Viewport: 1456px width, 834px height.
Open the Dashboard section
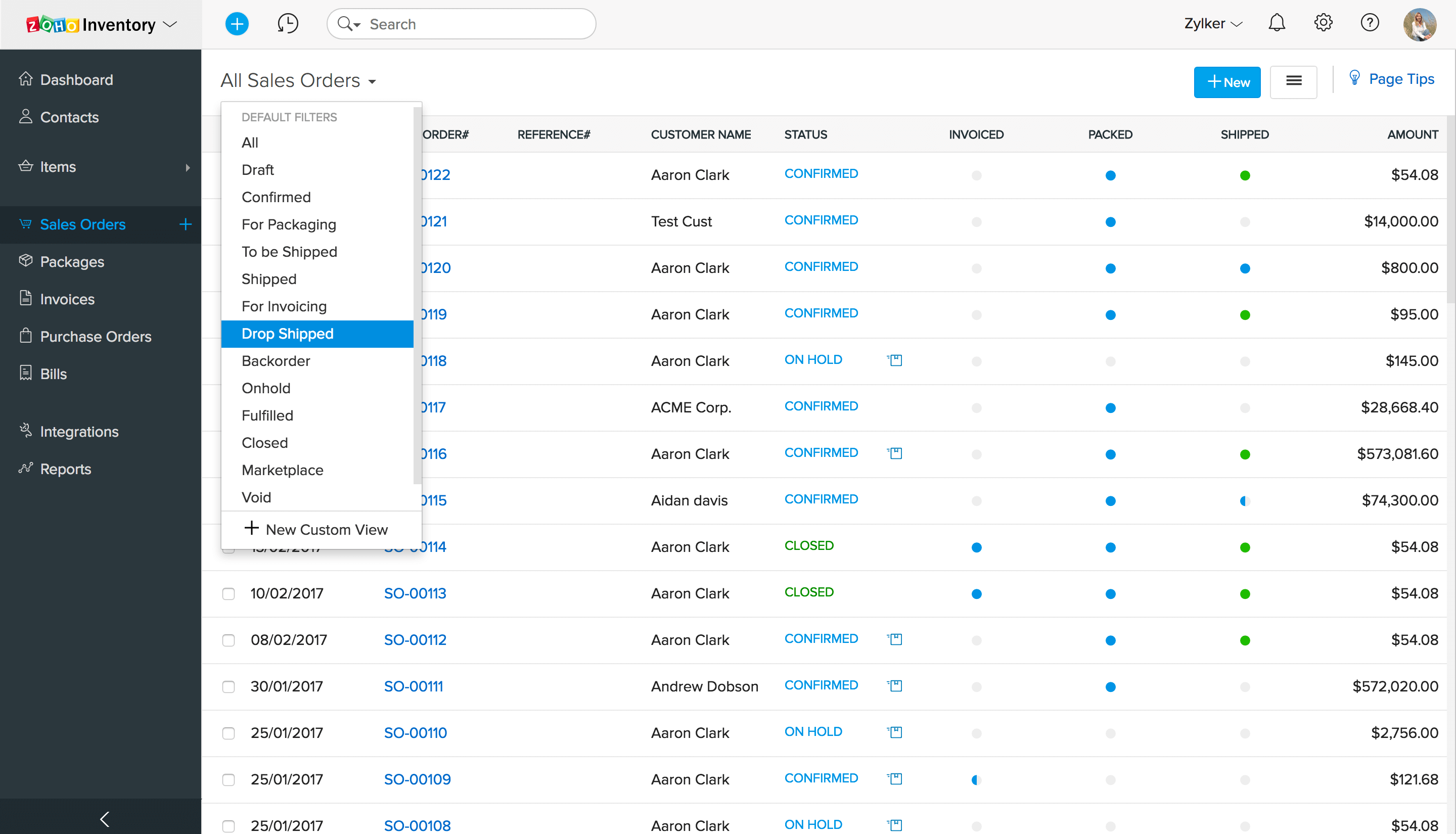click(75, 78)
